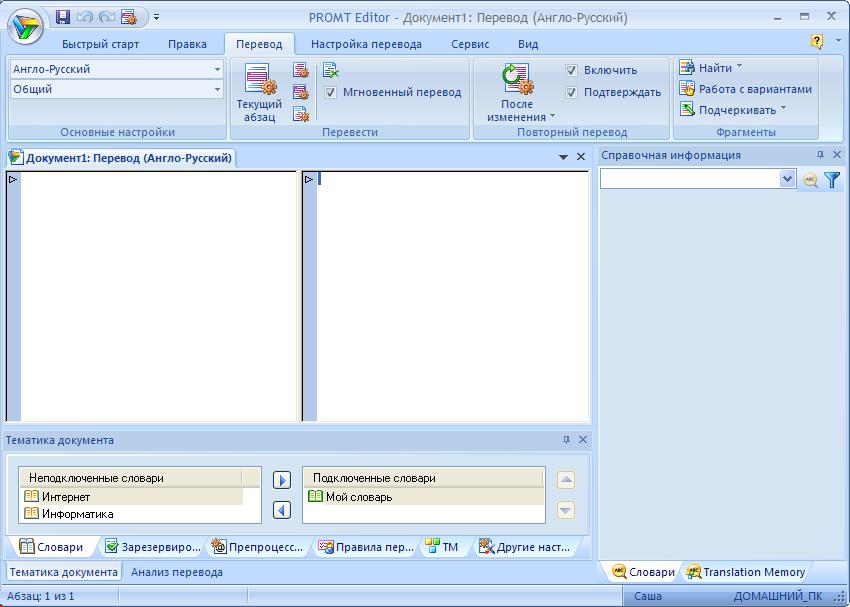
Task: Click the Справочная информация search input field
Action: click(x=690, y=179)
